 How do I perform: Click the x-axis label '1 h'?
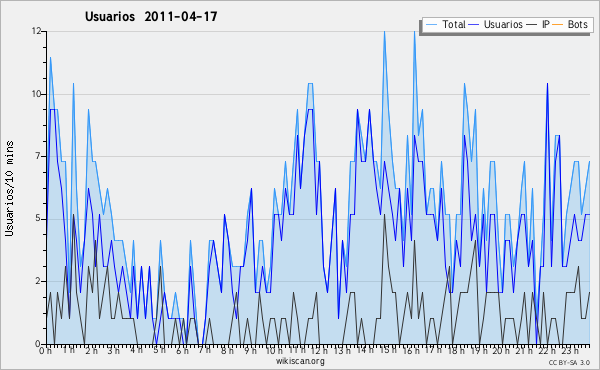[69, 350]
